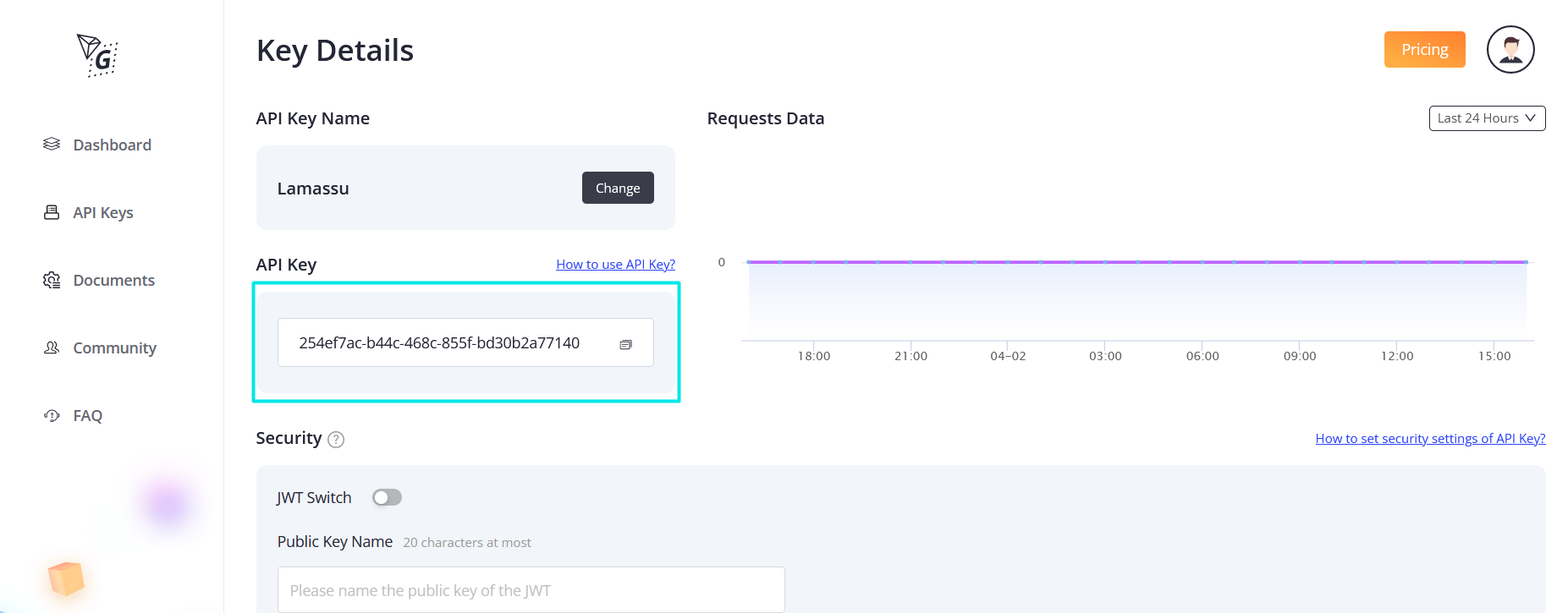Screen dimensions: 1568x613
Task: Click the Key Details heading
Action: tap(335, 51)
